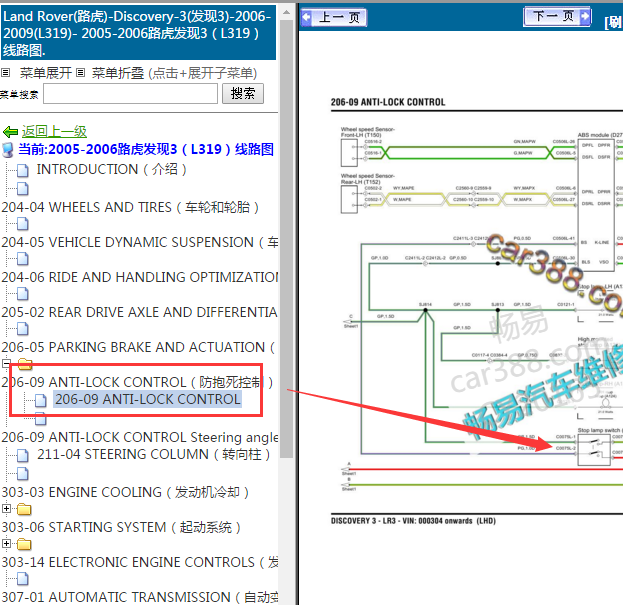The width and height of the screenshot is (623, 605).
Task: Click page icon above 204-05 VEHICLE DYNAMIC SUSPENSION
Action: click(23, 224)
